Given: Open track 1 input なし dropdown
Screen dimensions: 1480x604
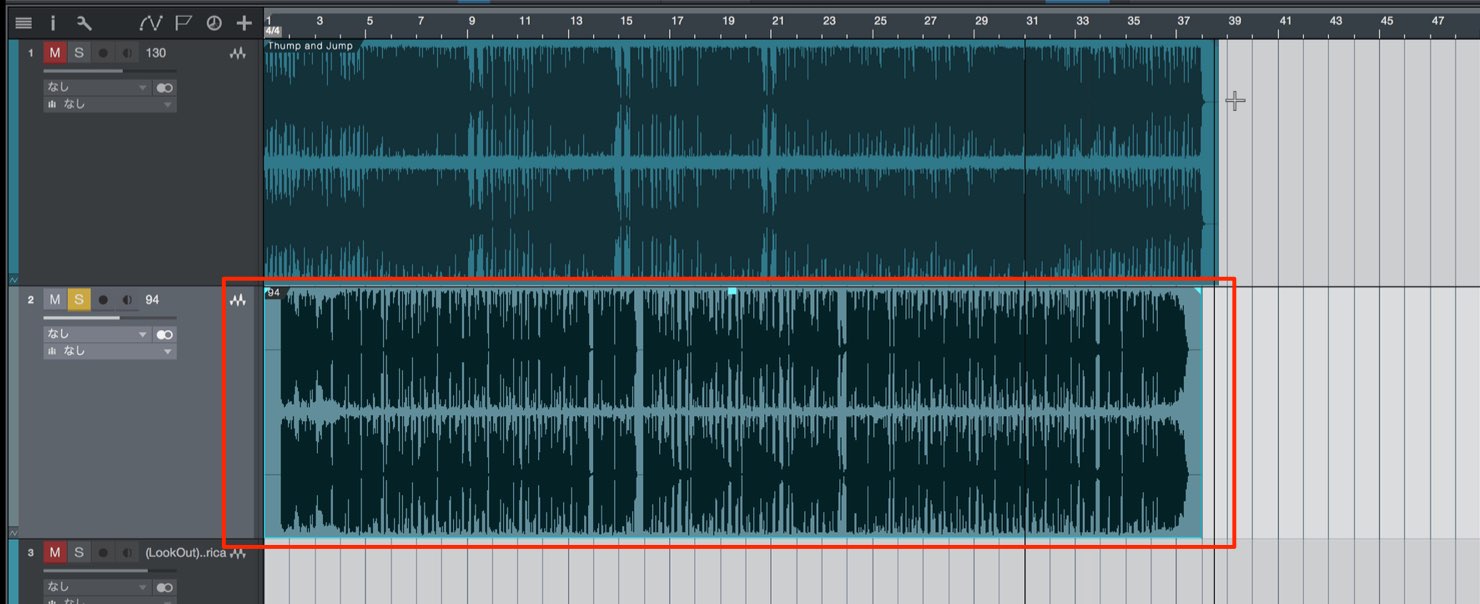Looking at the screenshot, I should [x=97, y=88].
